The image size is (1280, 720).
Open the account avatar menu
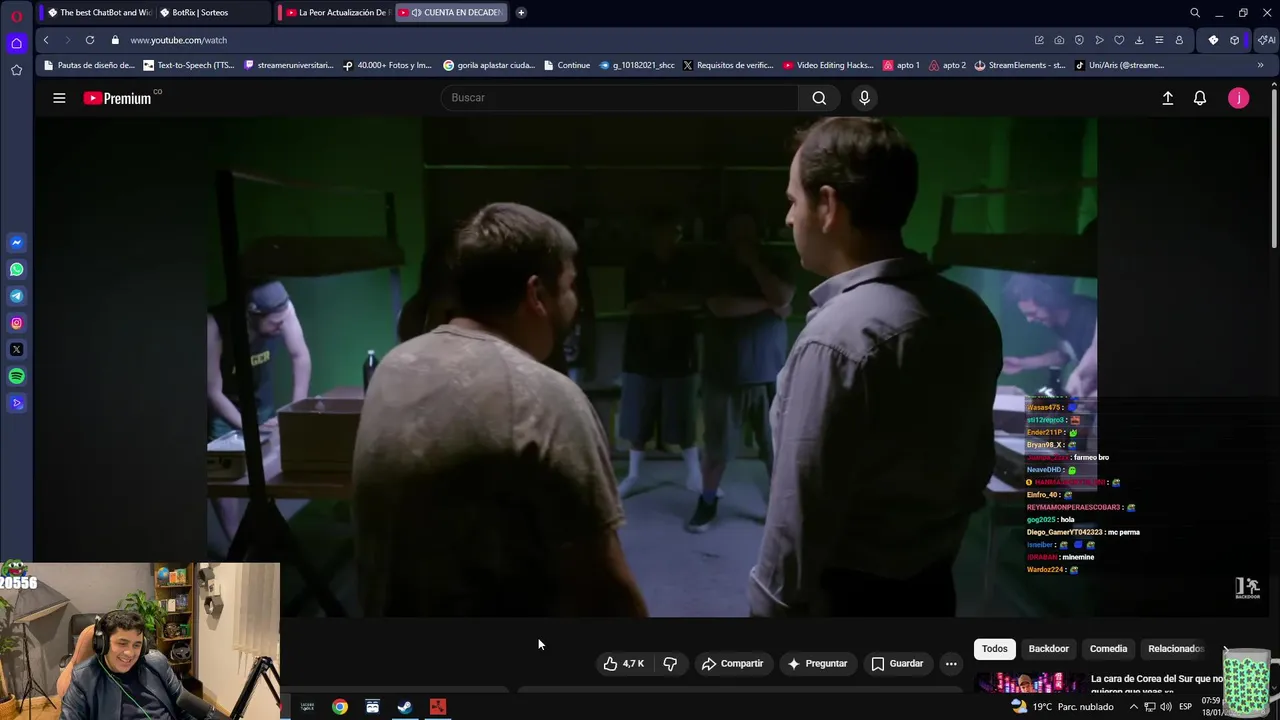(x=1238, y=98)
